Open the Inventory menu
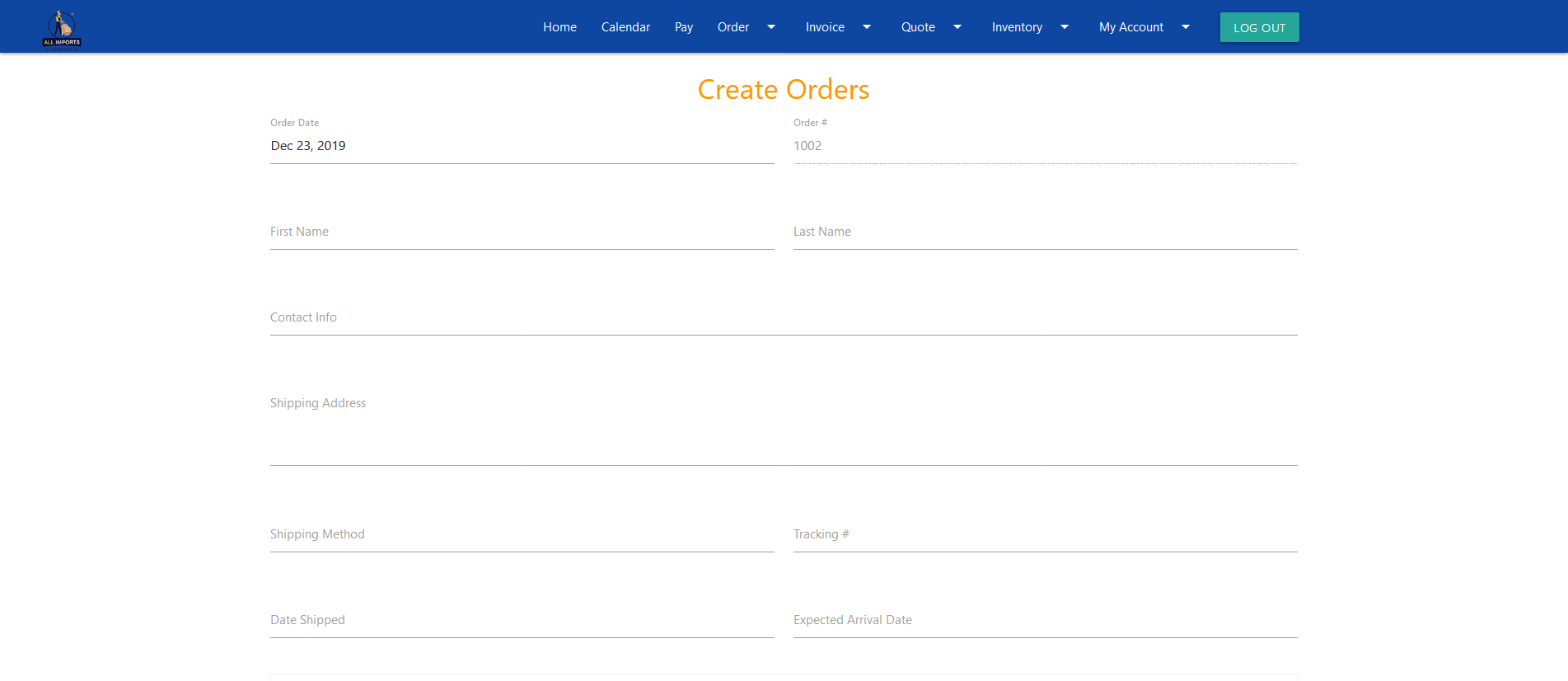The height and width of the screenshot is (681, 1568). (x=1017, y=27)
